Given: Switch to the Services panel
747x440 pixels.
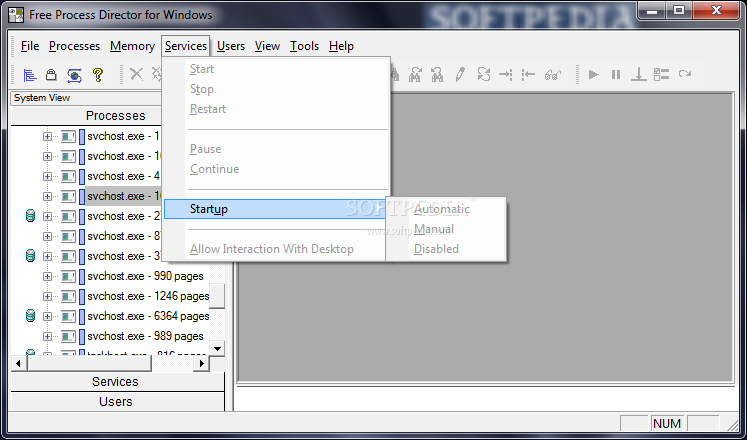Looking at the screenshot, I should coord(117,382).
